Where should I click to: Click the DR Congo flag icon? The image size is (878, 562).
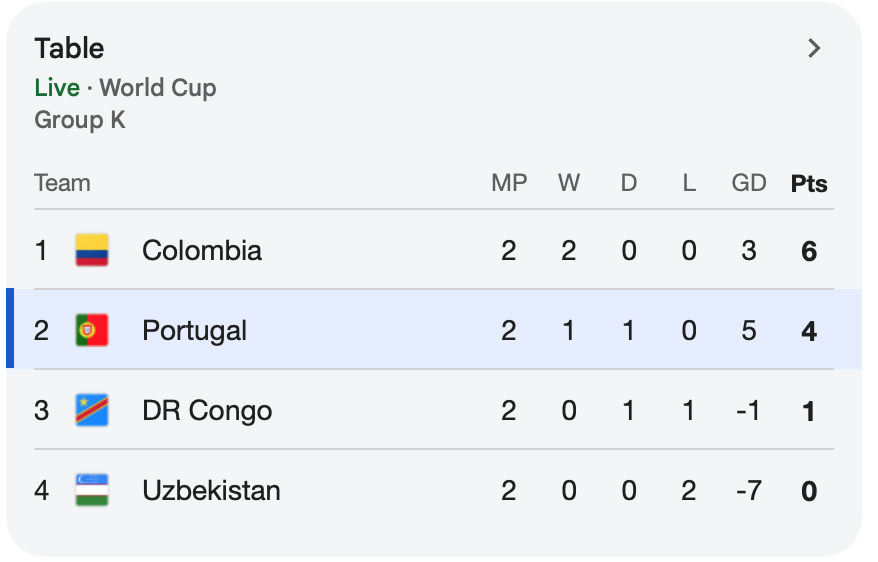(92, 410)
